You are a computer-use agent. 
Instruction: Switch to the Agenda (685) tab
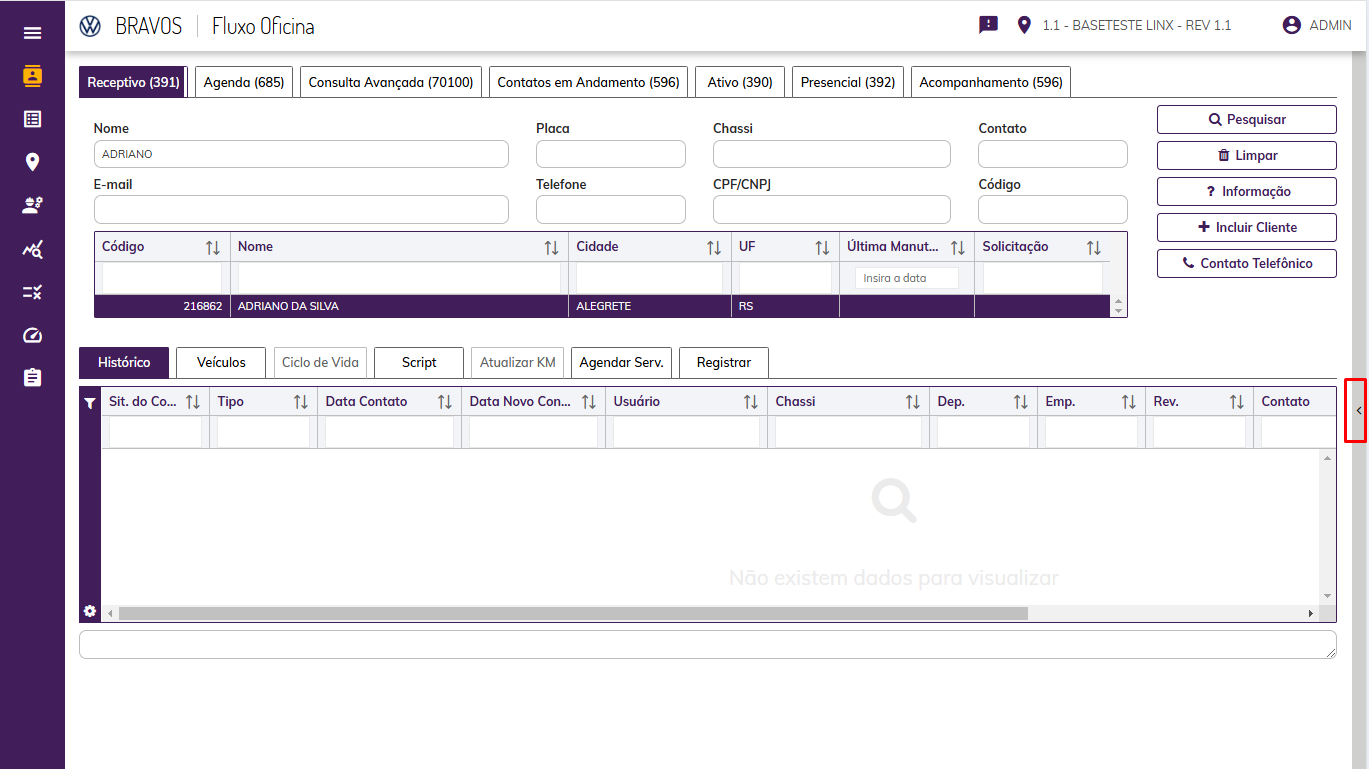(244, 82)
